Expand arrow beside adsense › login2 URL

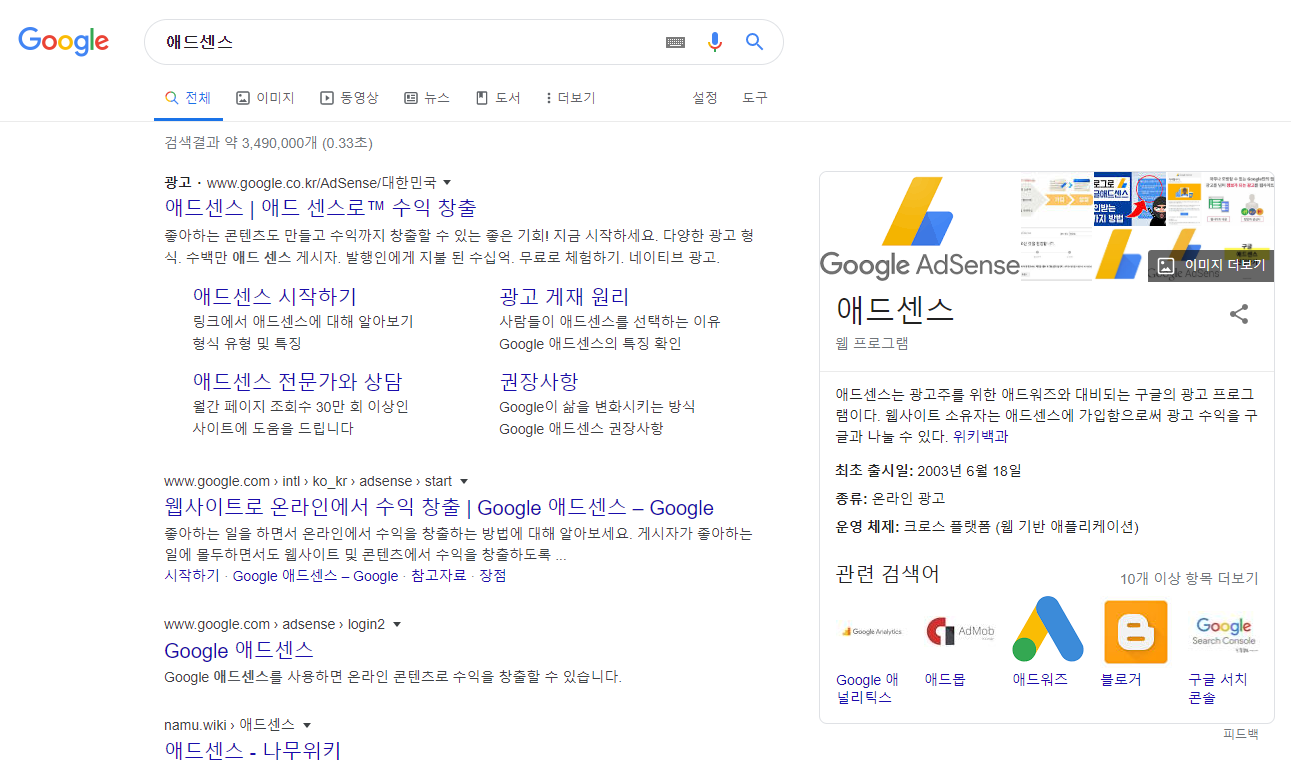point(397,625)
